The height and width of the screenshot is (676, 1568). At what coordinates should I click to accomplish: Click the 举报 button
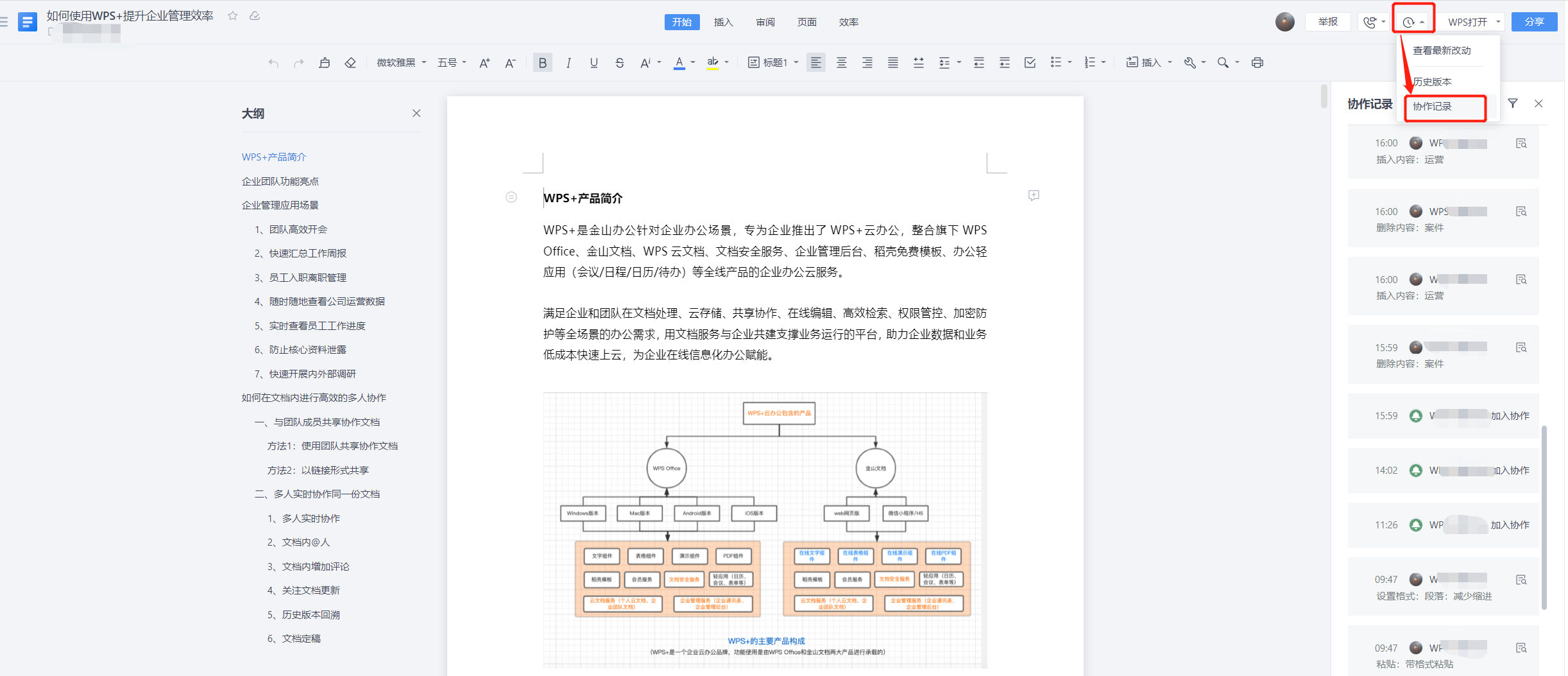click(x=1327, y=22)
